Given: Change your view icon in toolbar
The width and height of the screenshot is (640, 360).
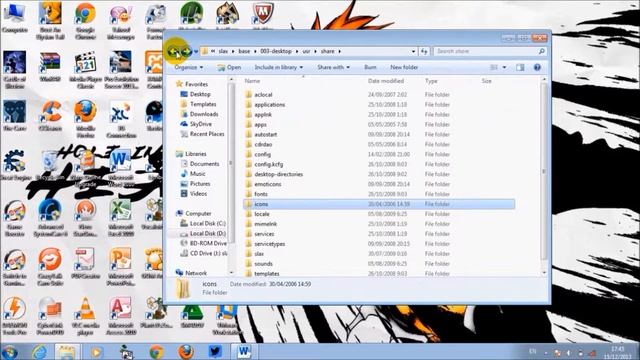Looking at the screenshot, I should click(494, 67).
